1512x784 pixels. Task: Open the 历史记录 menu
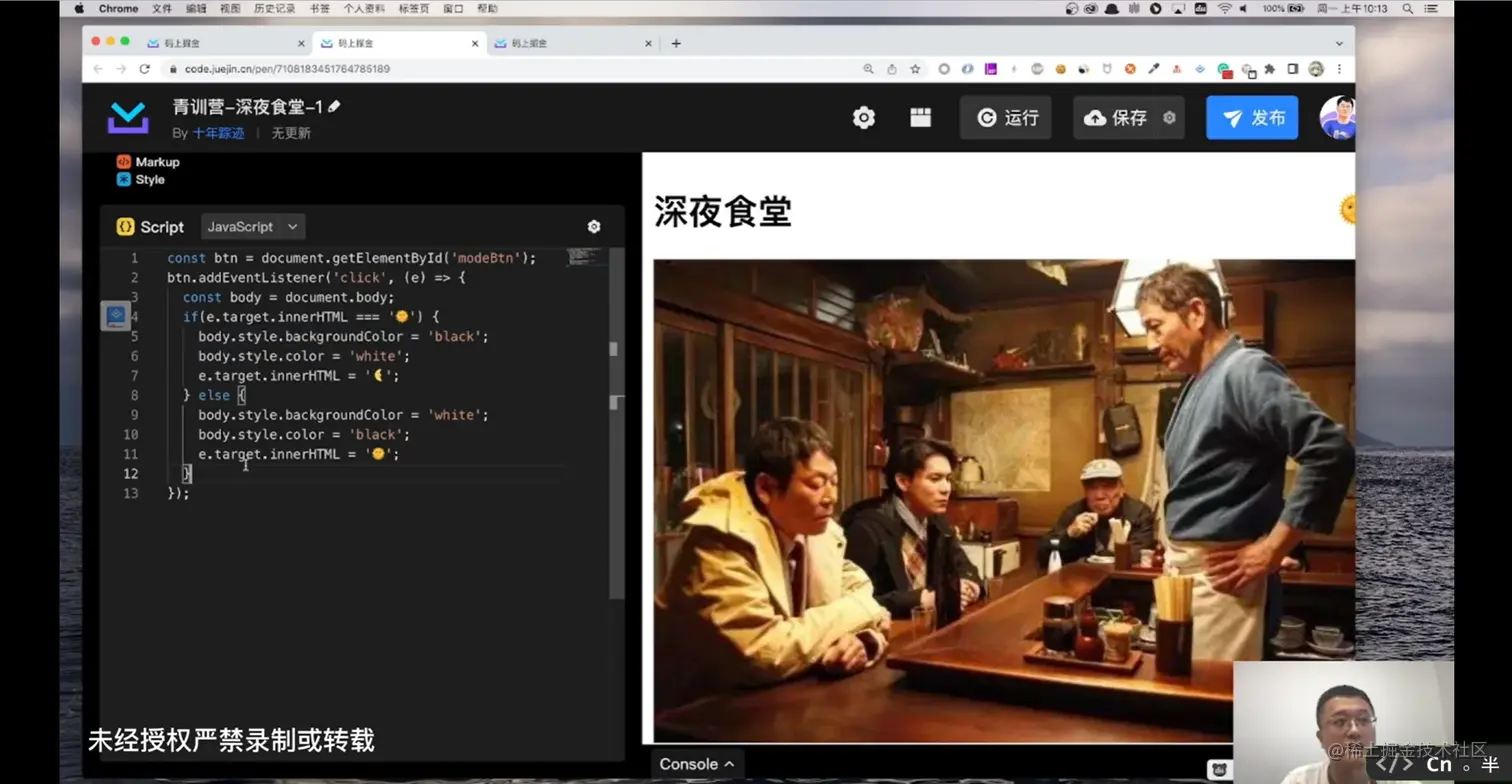point(274,8)
